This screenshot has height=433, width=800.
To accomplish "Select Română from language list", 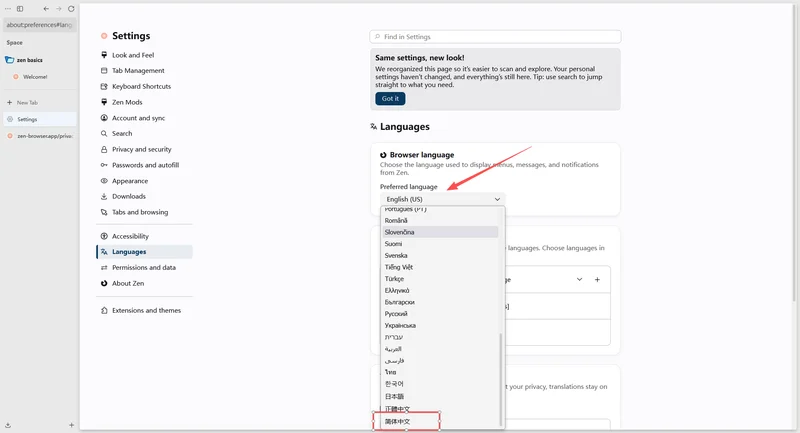I will (x=440, y=220).
